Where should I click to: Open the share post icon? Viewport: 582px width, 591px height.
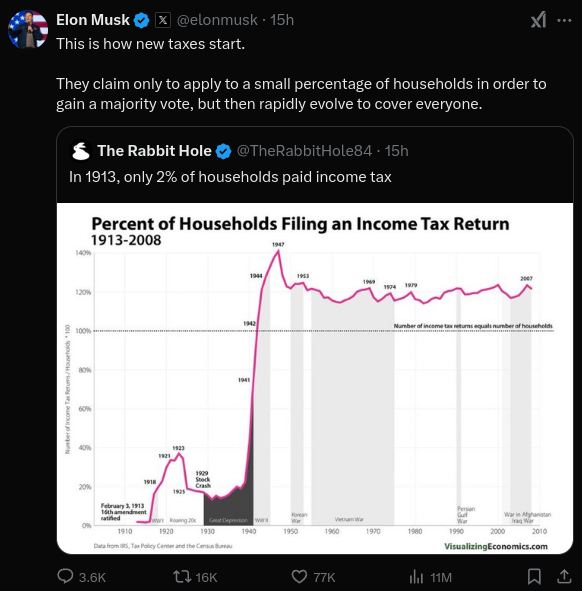pos(564,576)
